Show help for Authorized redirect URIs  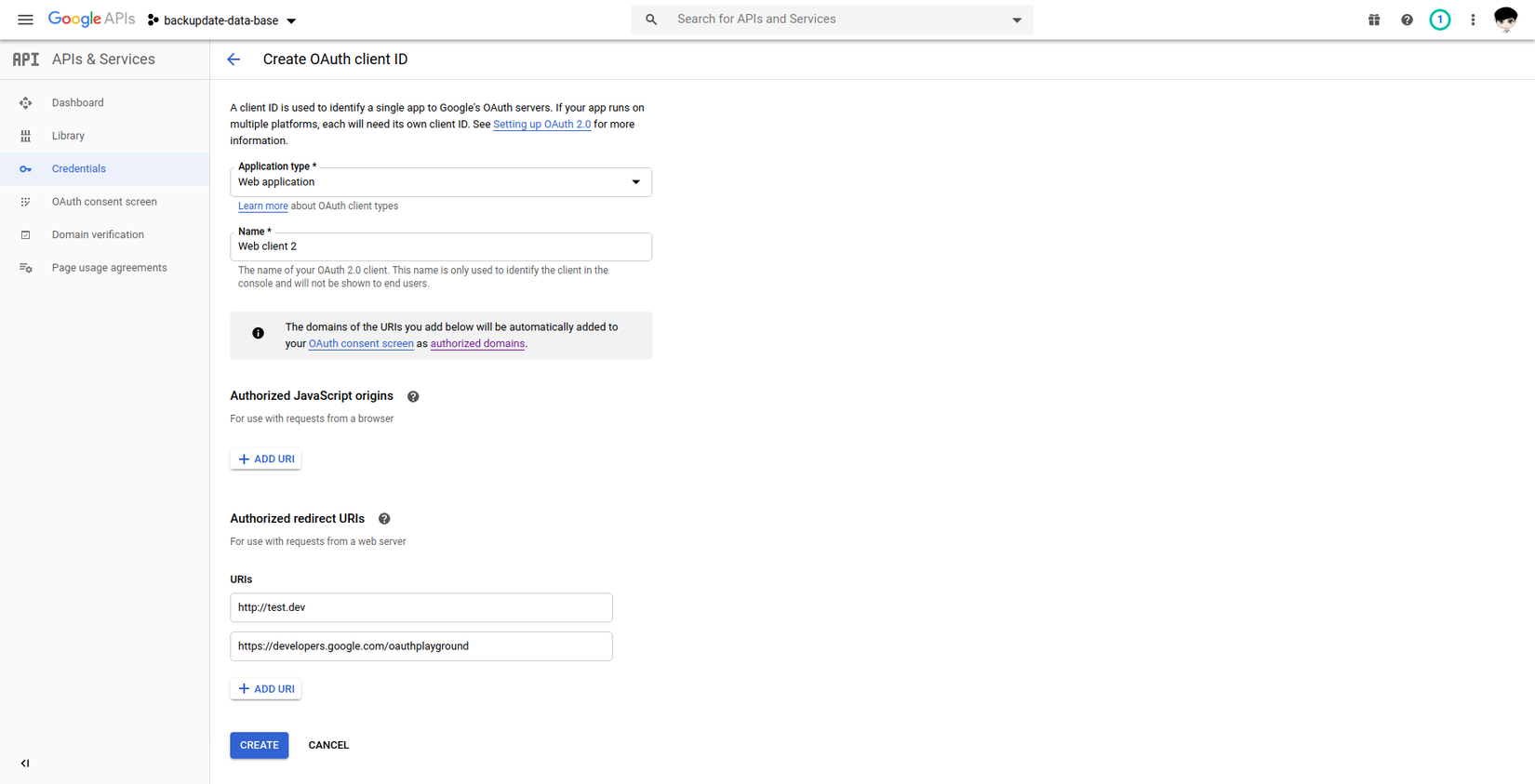(384, 519)
